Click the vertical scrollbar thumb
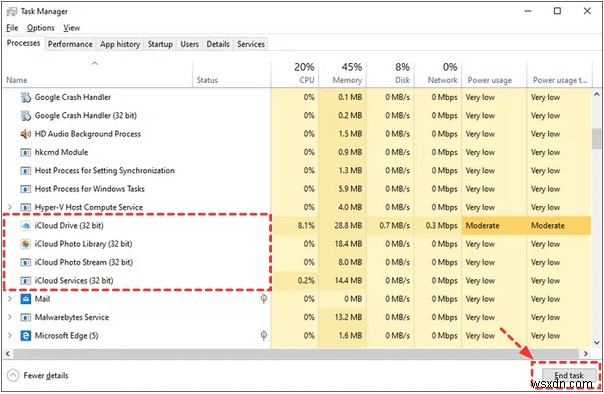The width and height of the screenshot is (604, 394). click(x=597, y=139)
